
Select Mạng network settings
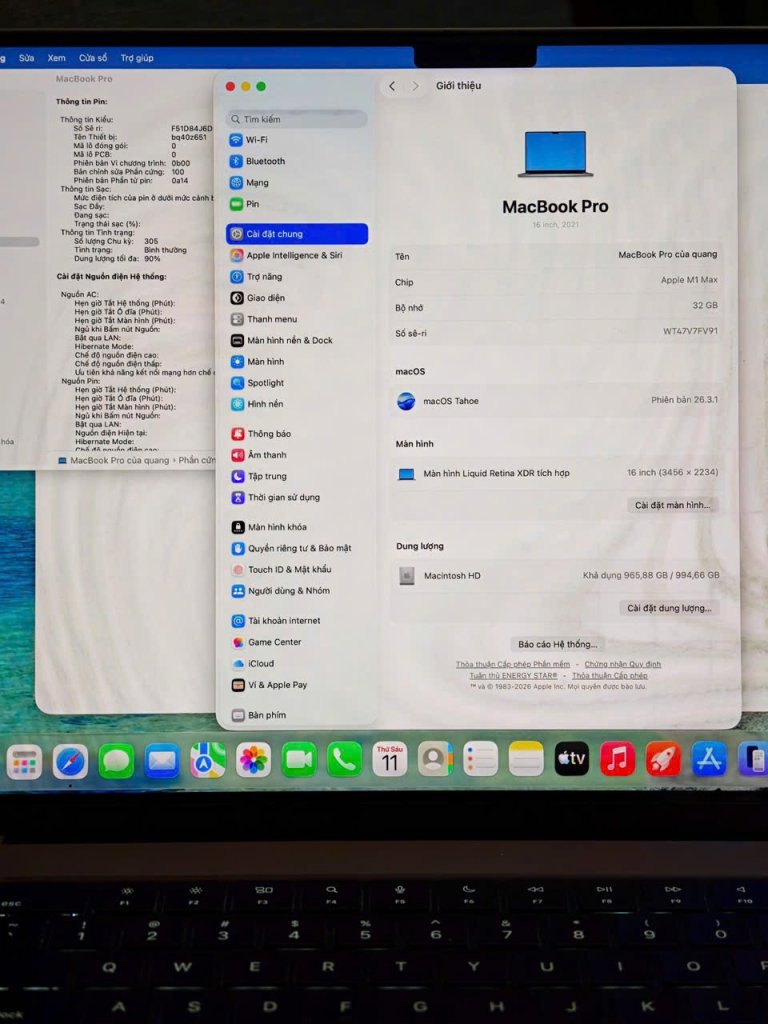(x=249, y=183)
